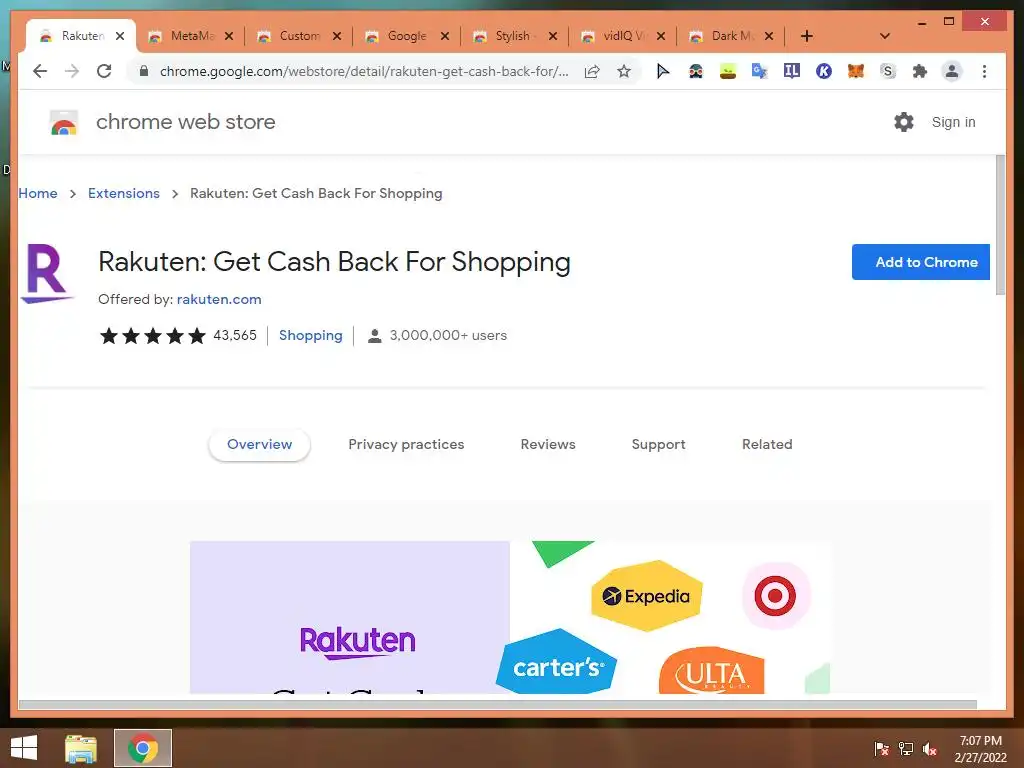Viewport: 1024px width, 768px height.
Task: Open web store settings gear
Action: (x=904, y=122)
